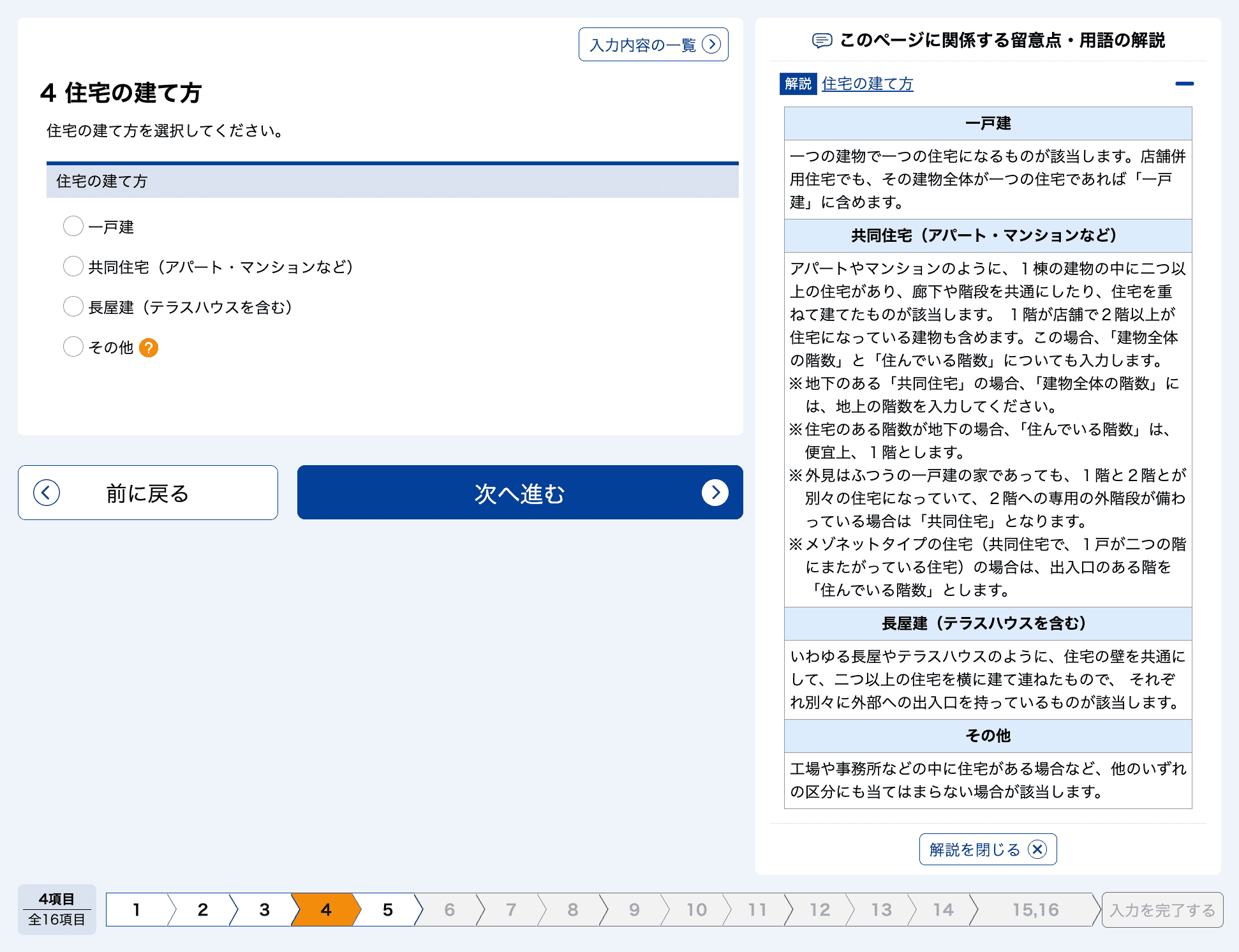Viewport: 1239px width, 952px height.
Task: Select the 一戸建 radio button
Action: point(73,227)
